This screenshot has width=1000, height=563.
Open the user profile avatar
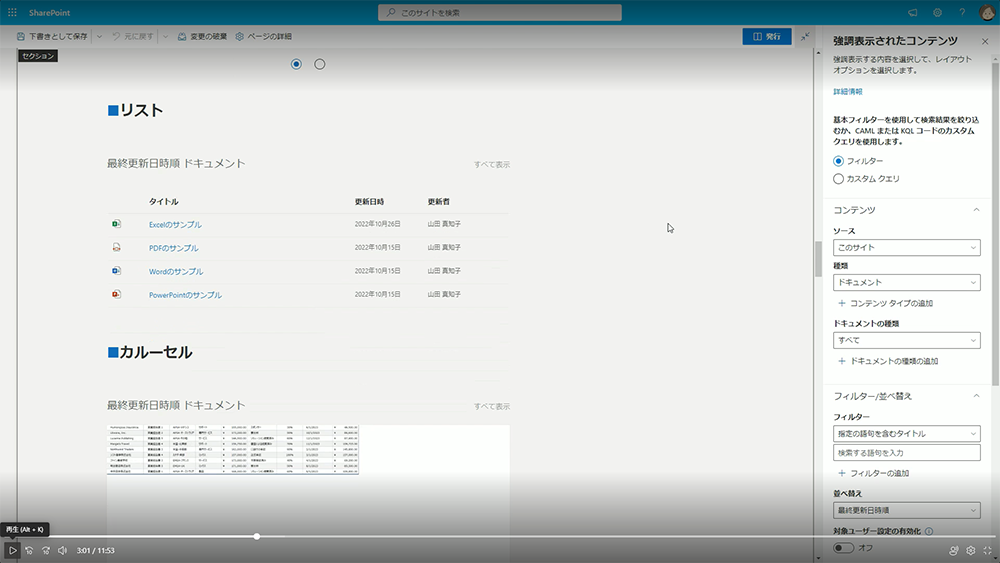click(987, 13)
